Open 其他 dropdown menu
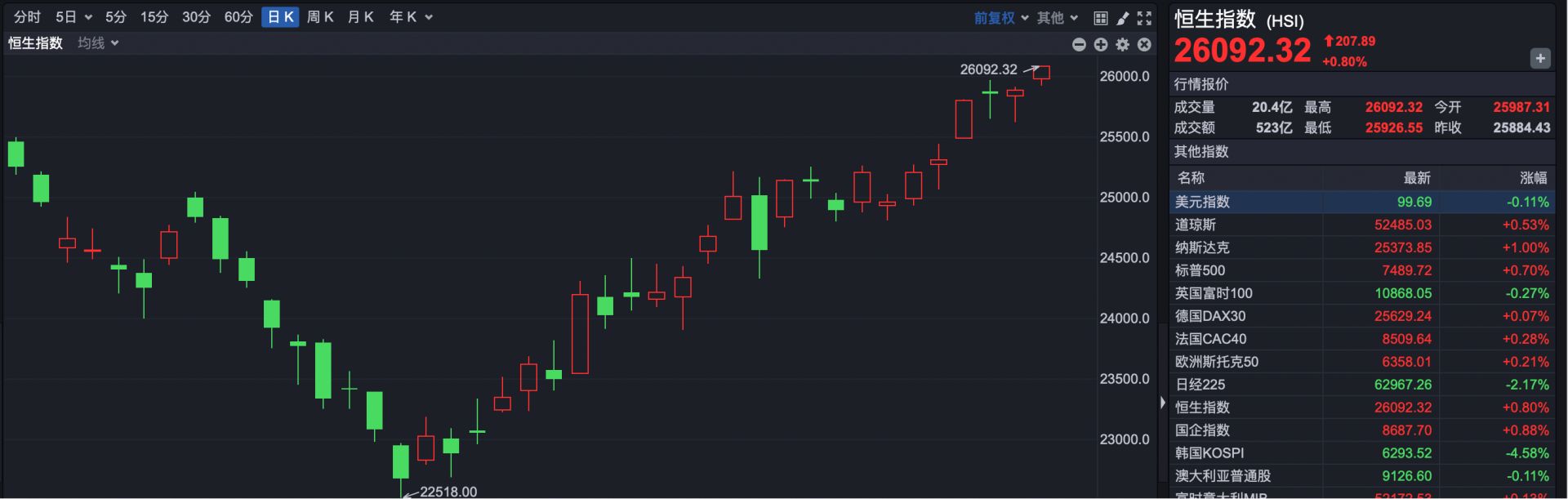This screenshot has height=499, width=1568. [x=1058, y=17]
